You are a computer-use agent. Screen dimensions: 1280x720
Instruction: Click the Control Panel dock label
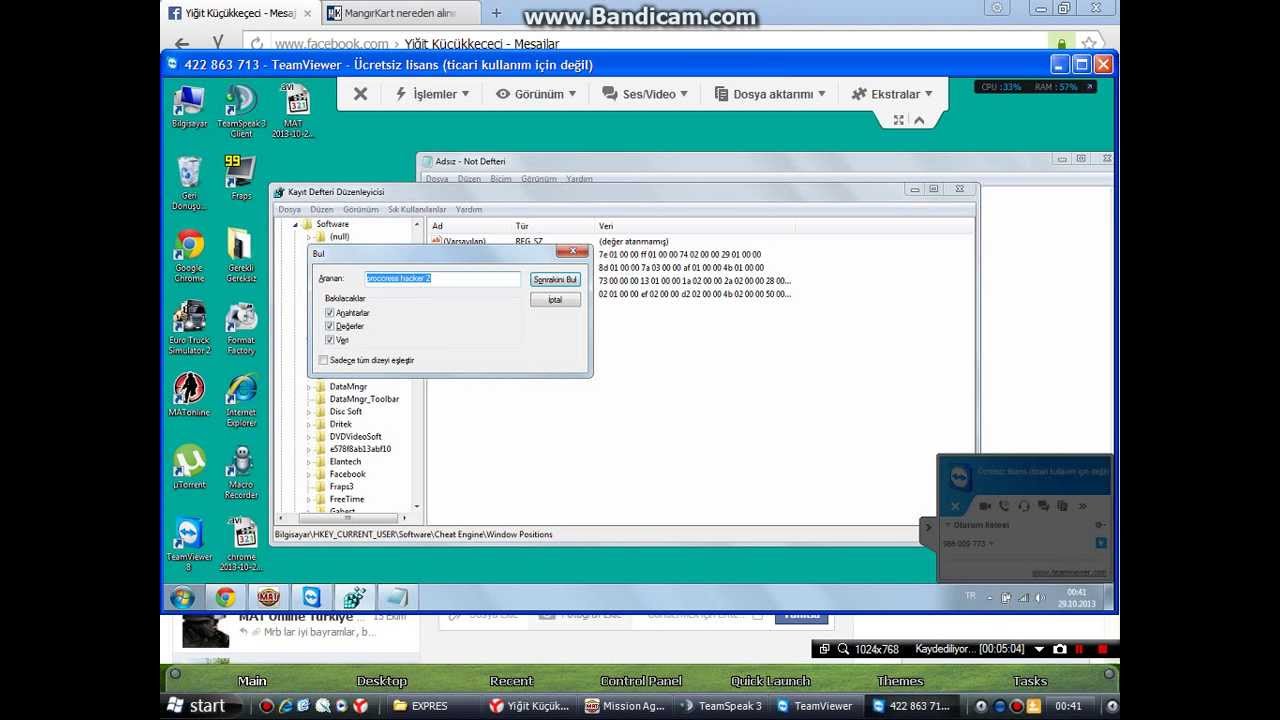click(x=641, y=681)
